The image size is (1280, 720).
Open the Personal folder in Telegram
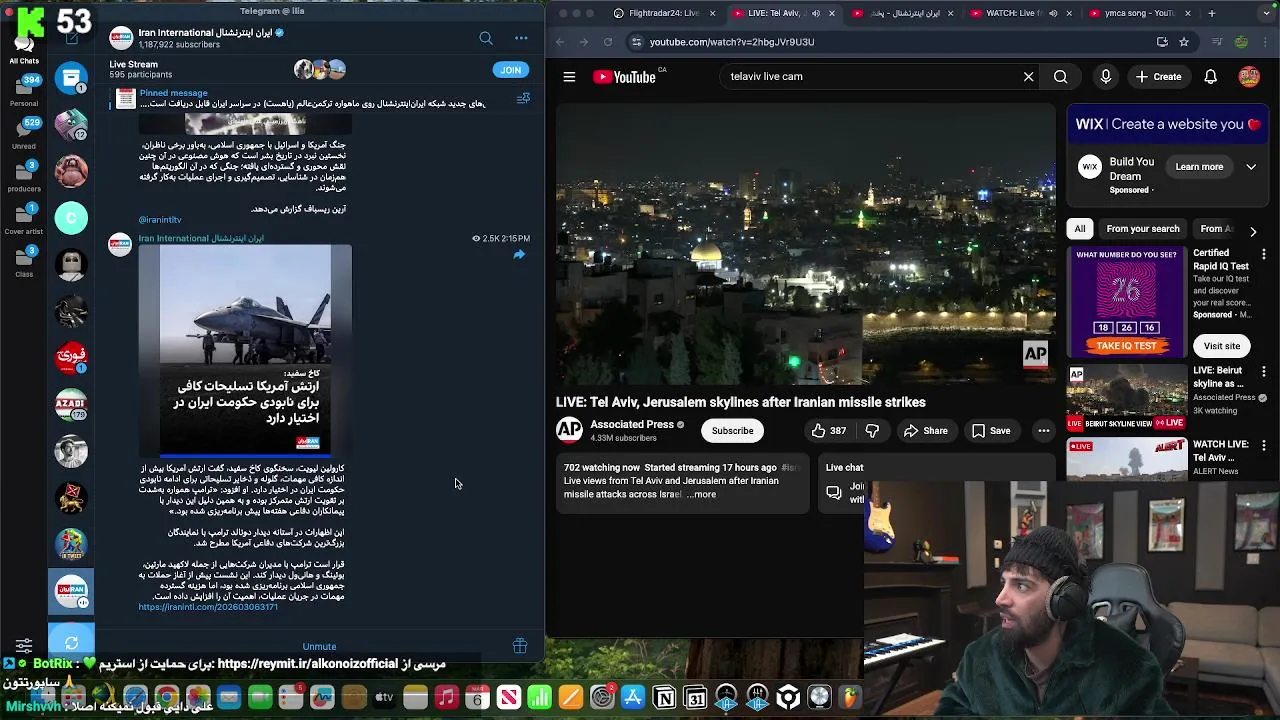click(x=24, y=91)
